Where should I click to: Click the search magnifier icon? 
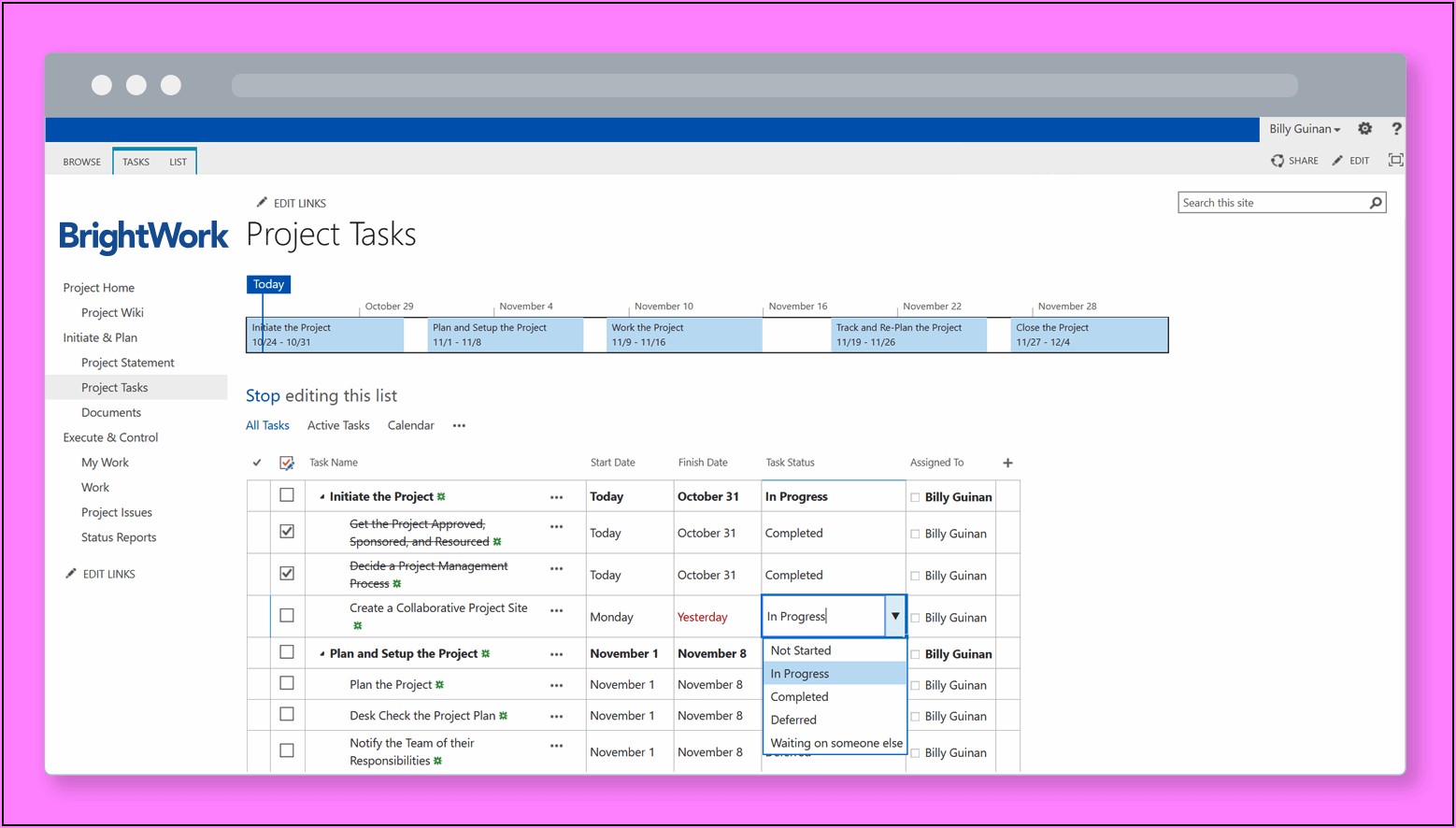[1376, 203]
